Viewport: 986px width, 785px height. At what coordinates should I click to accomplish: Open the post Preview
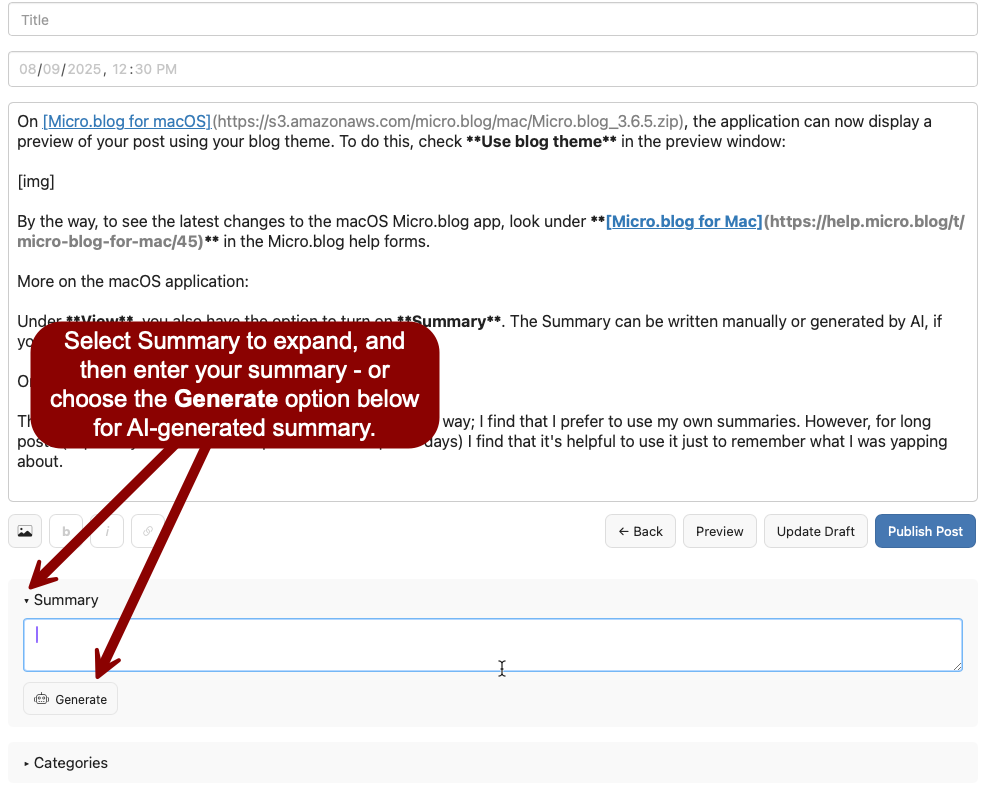[719, 532]
